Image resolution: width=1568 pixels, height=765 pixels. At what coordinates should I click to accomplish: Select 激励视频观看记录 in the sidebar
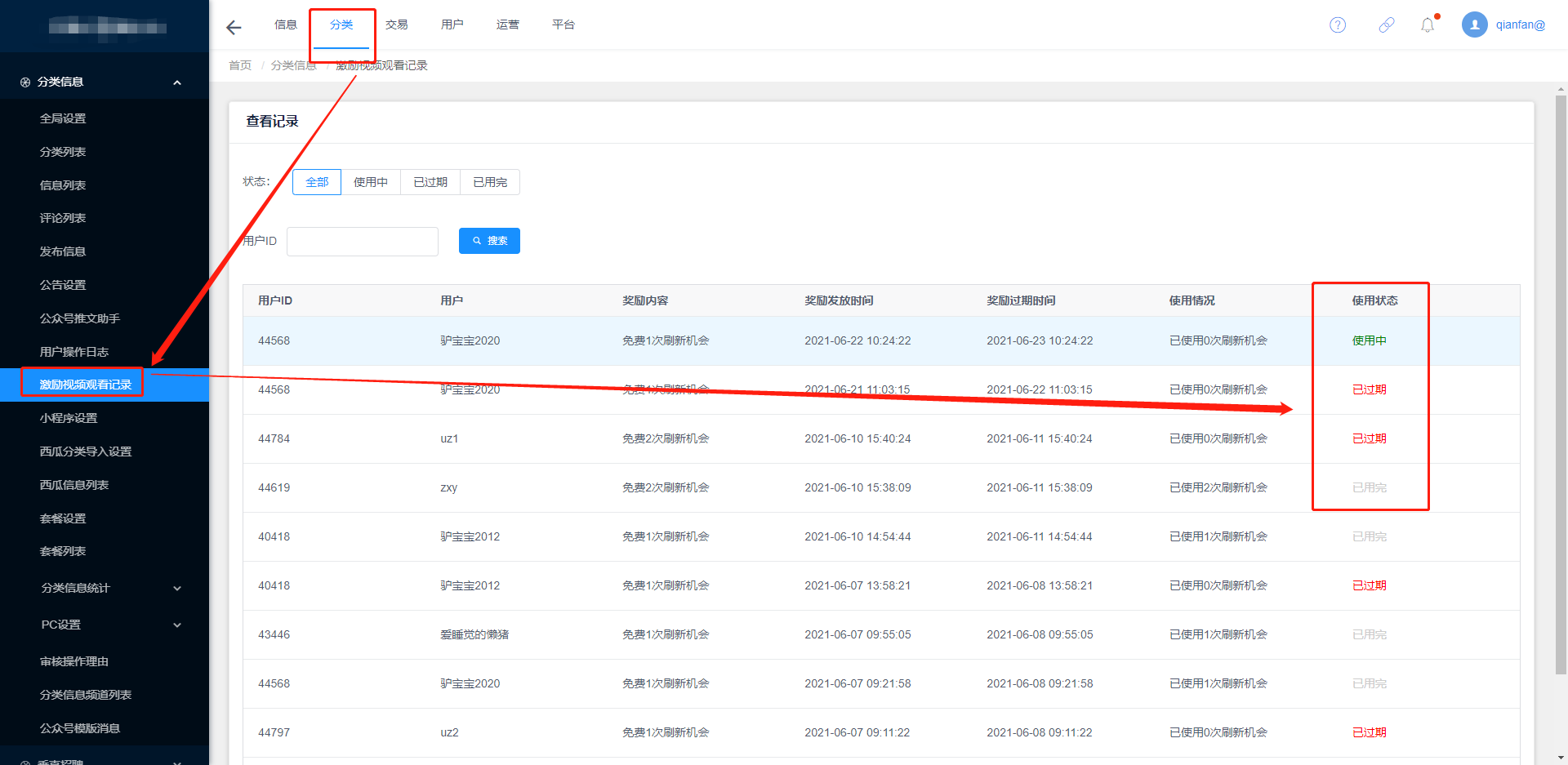86,385
